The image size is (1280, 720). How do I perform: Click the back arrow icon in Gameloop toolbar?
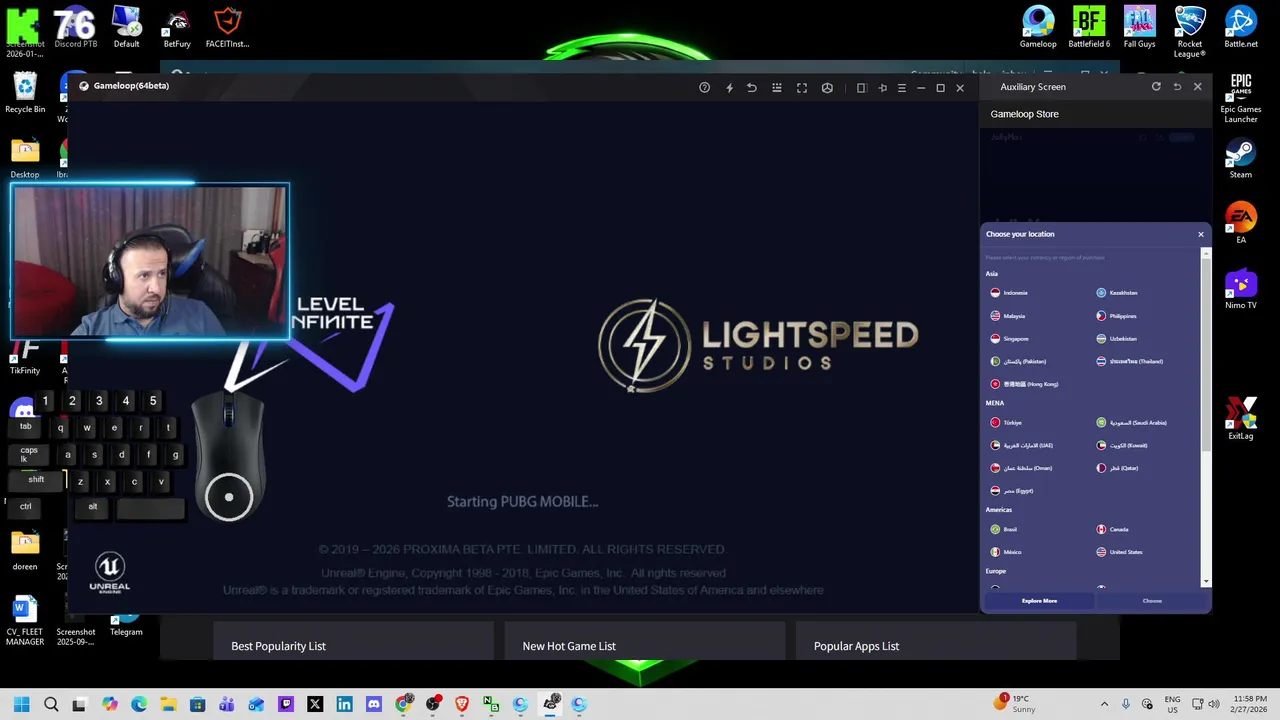click(x=752, y=88)
